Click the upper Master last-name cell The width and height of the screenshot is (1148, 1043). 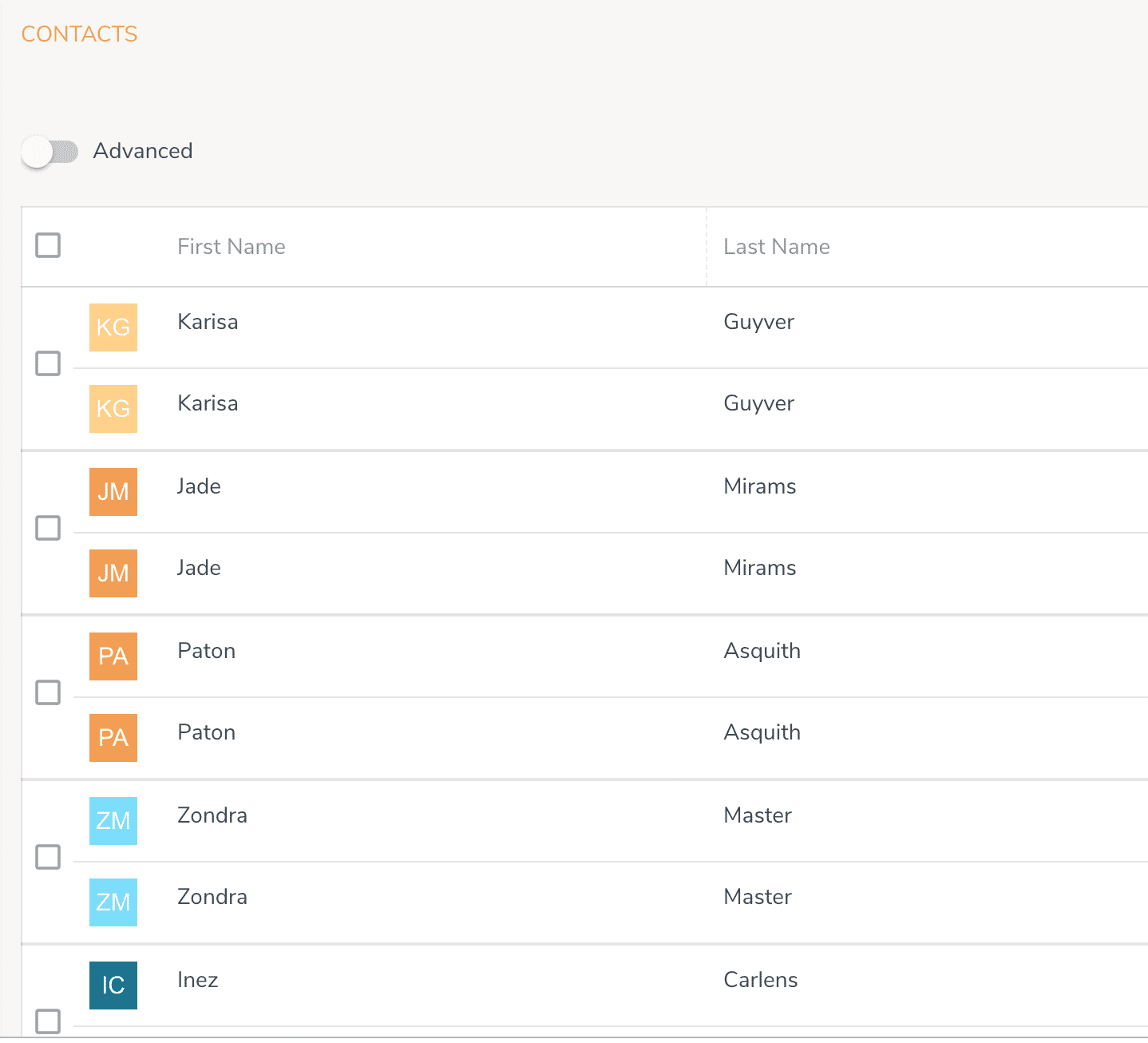click(758, 815)
